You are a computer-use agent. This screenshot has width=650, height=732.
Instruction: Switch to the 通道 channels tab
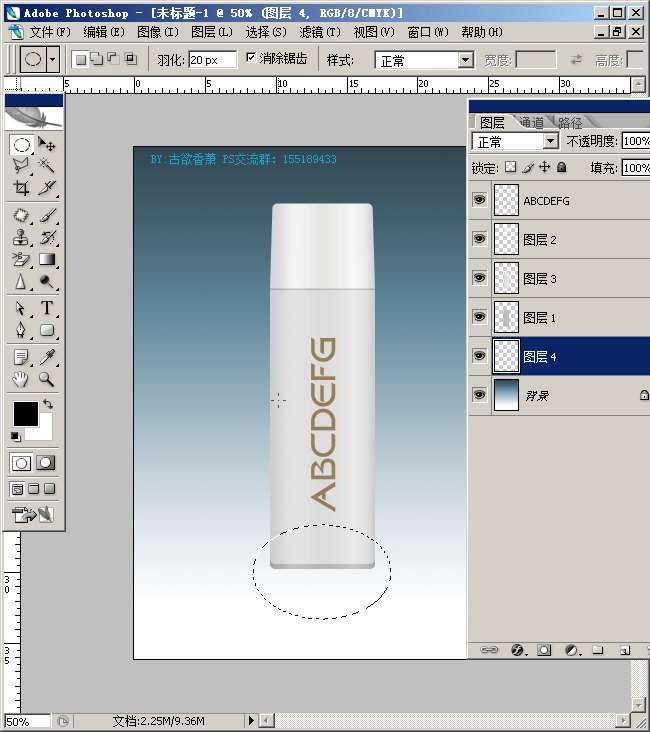point(531,123)
